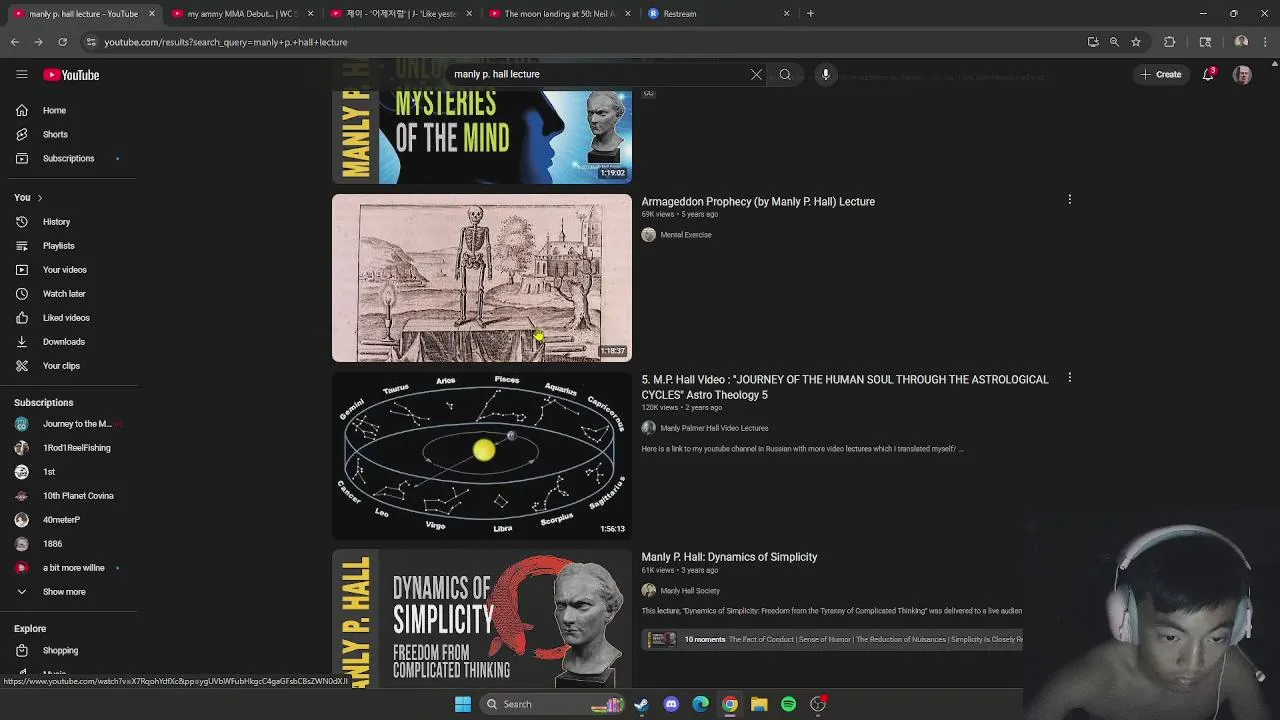Open the zoom magnifier in address bar
The image size is (1280, 720).
click(1114, 42)
